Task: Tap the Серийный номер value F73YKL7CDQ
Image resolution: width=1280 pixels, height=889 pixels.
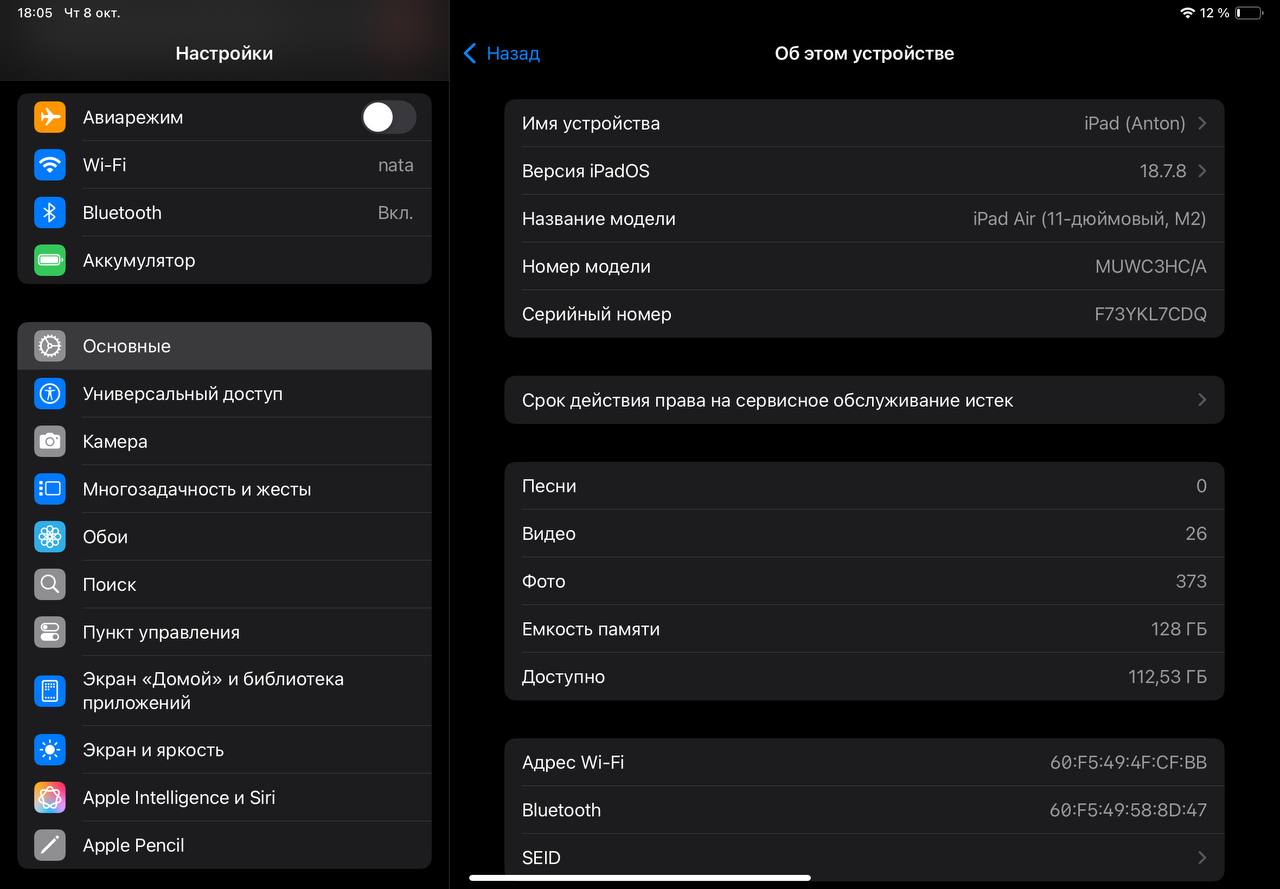Action: pos(1151,314)
